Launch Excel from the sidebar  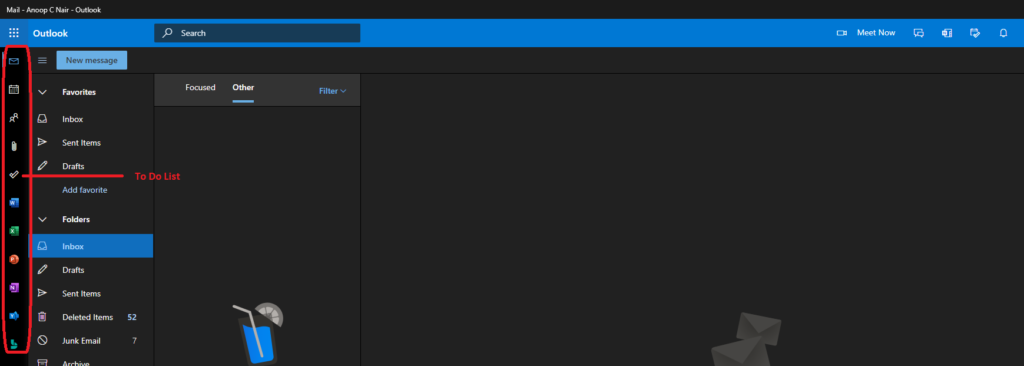coord(14,231)
